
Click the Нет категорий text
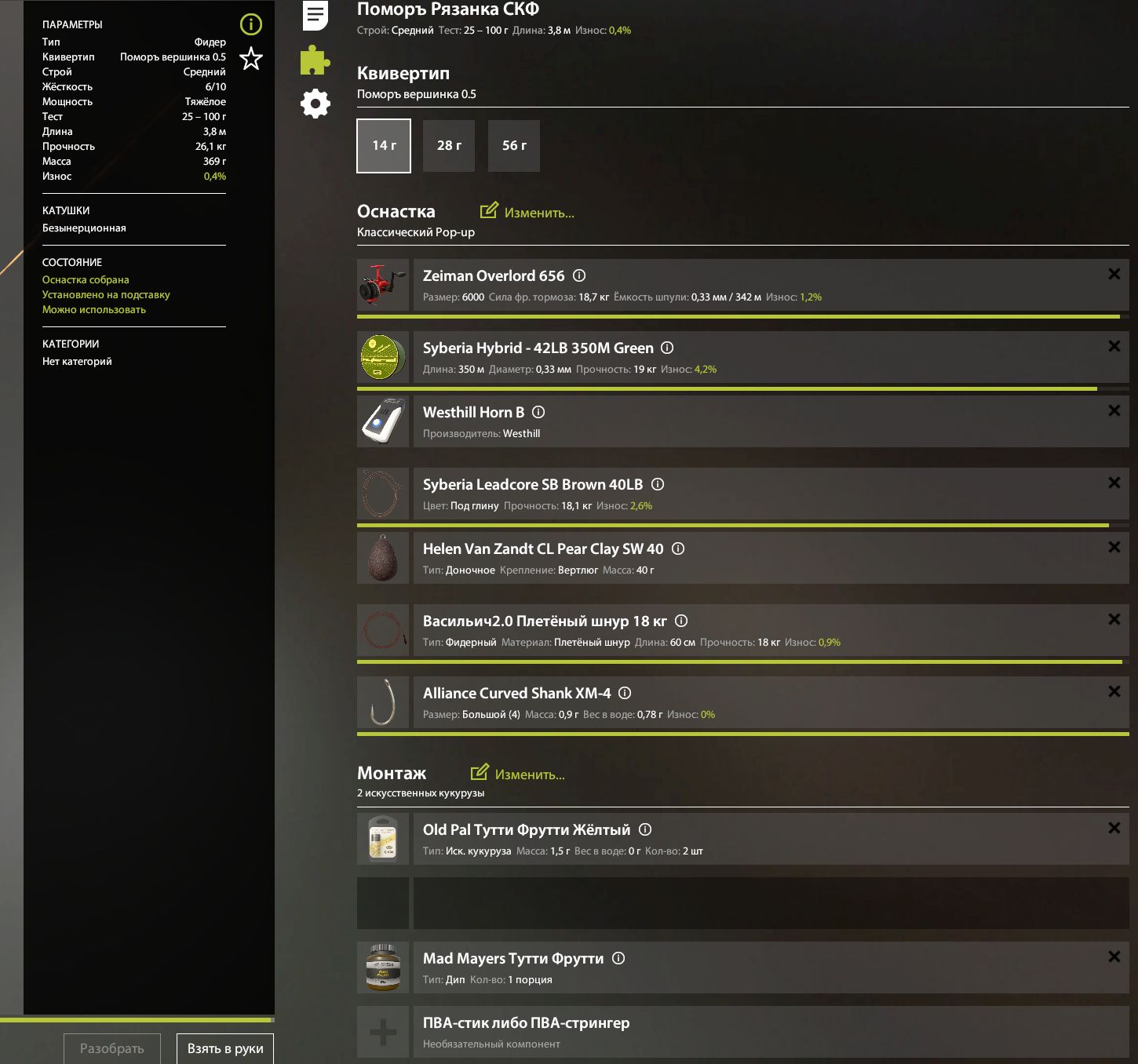click(77, 361)
